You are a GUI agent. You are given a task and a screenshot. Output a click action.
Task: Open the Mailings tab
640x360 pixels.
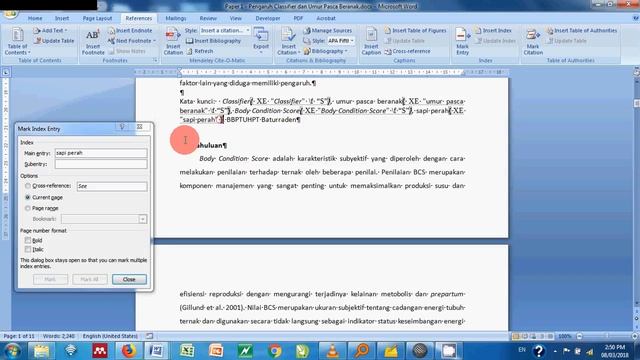(176, 18)
